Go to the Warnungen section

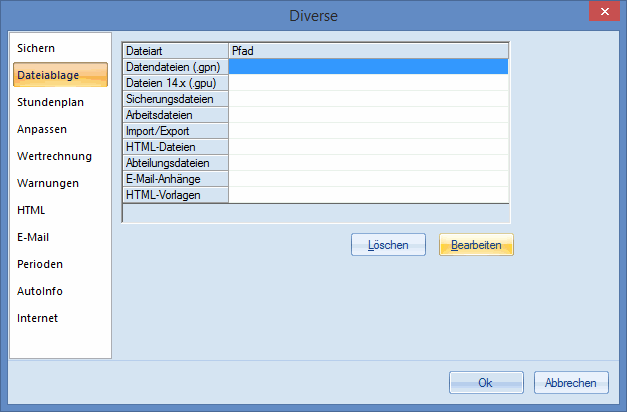click(47, 183)
